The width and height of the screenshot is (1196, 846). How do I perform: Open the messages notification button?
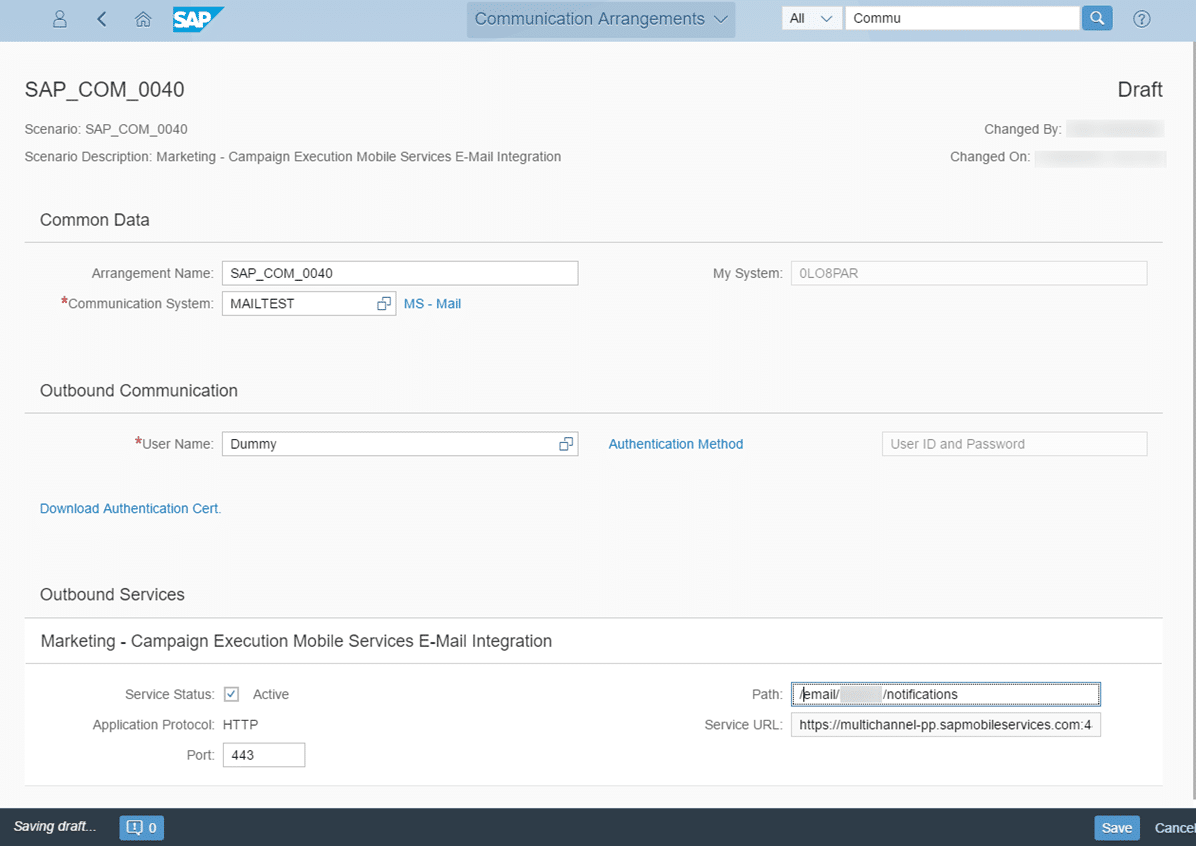tap(141, 827)
